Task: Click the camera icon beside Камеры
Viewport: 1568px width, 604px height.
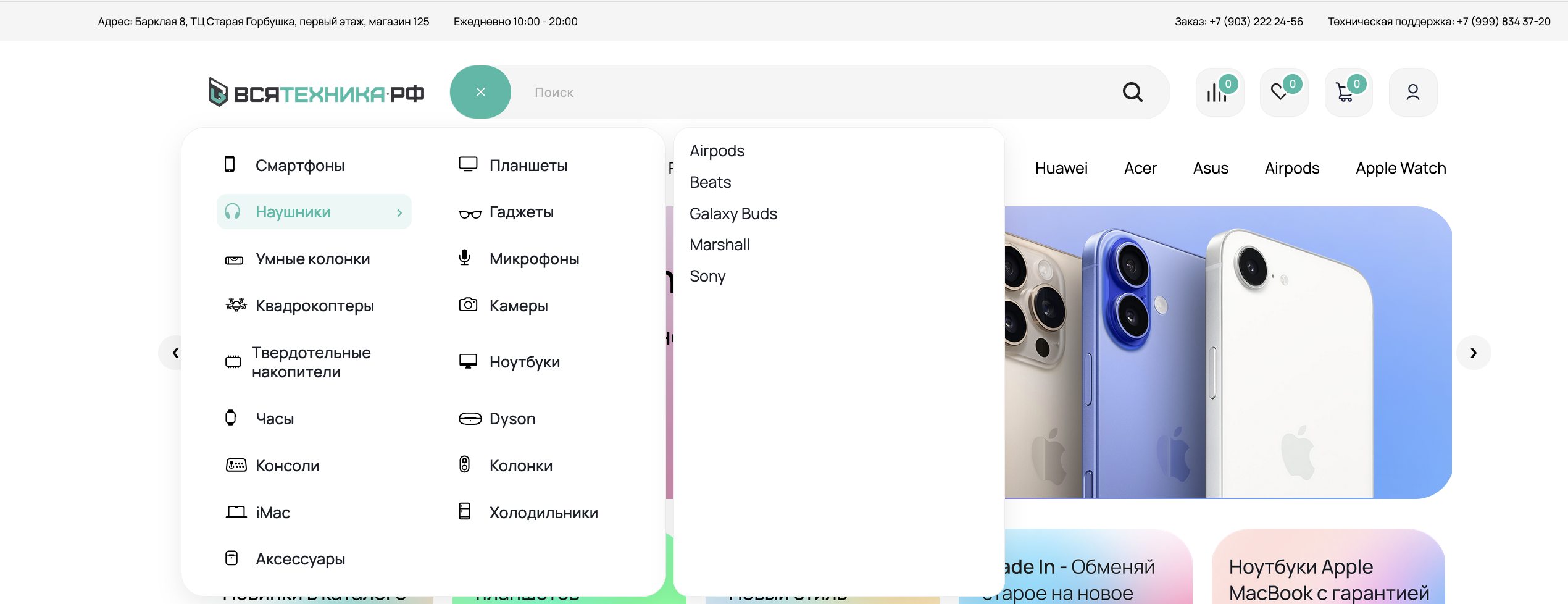Action: 468,304
